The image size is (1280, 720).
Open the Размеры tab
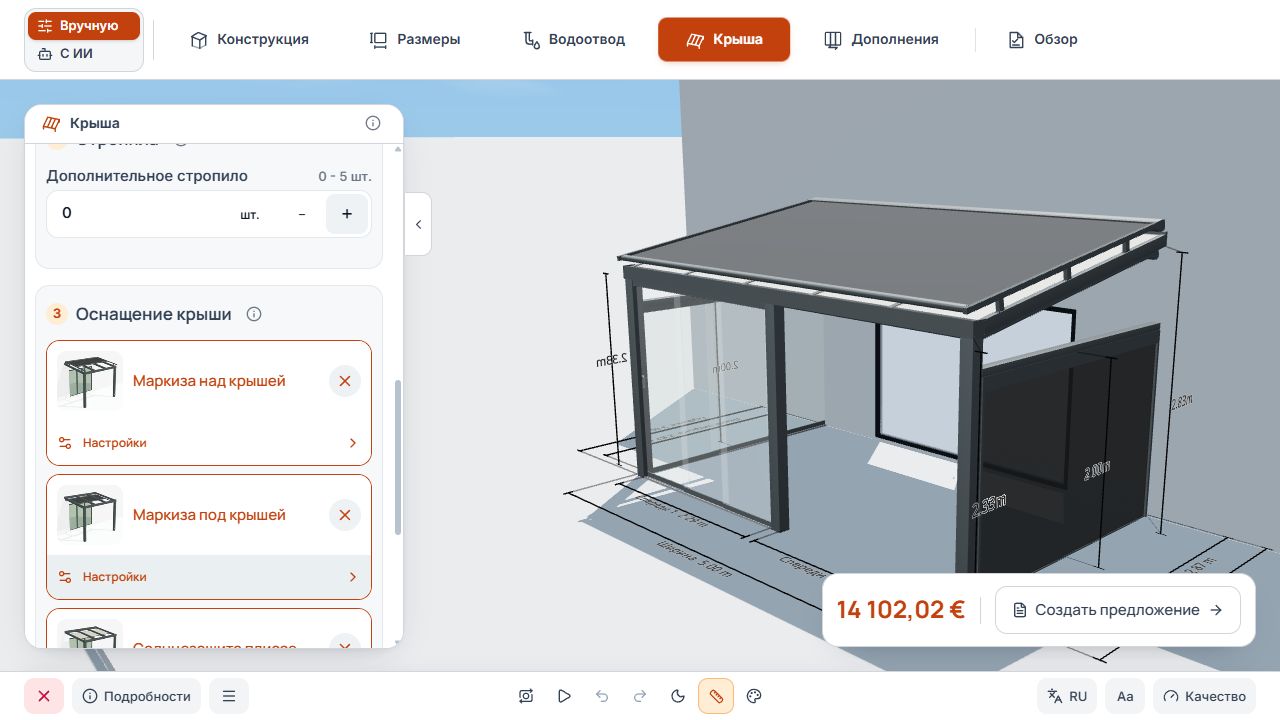415,40
